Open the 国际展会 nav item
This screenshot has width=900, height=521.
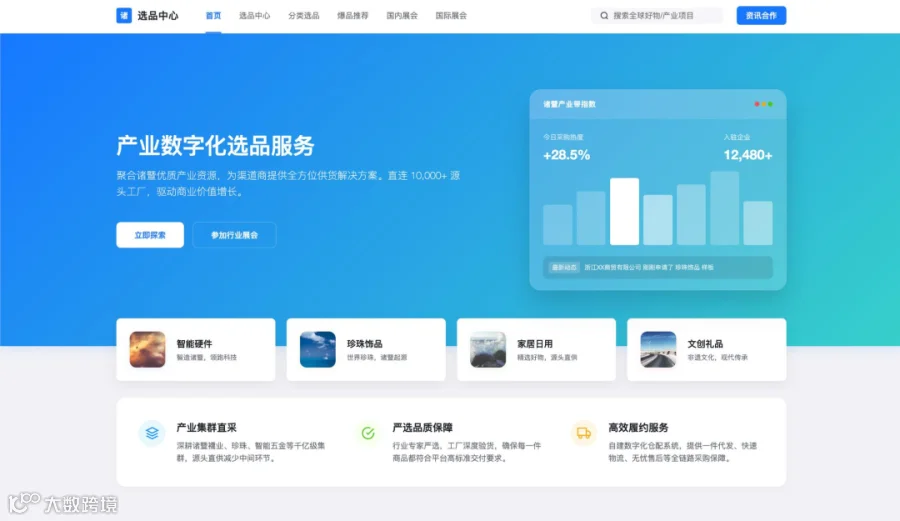point(451,15)
